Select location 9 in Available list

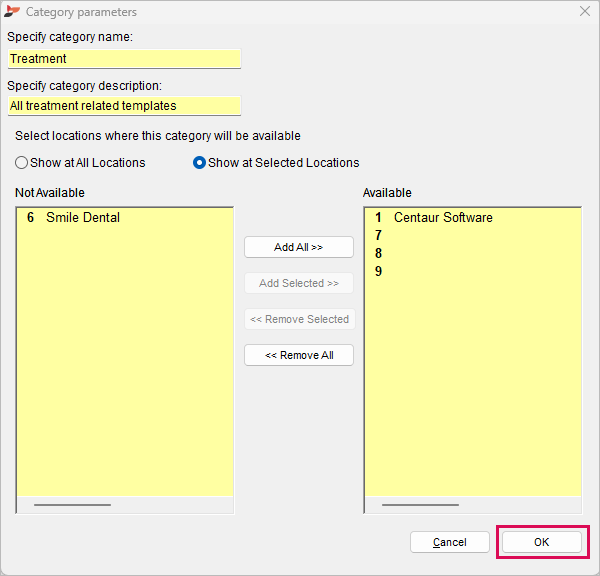(x=378, y=271)
